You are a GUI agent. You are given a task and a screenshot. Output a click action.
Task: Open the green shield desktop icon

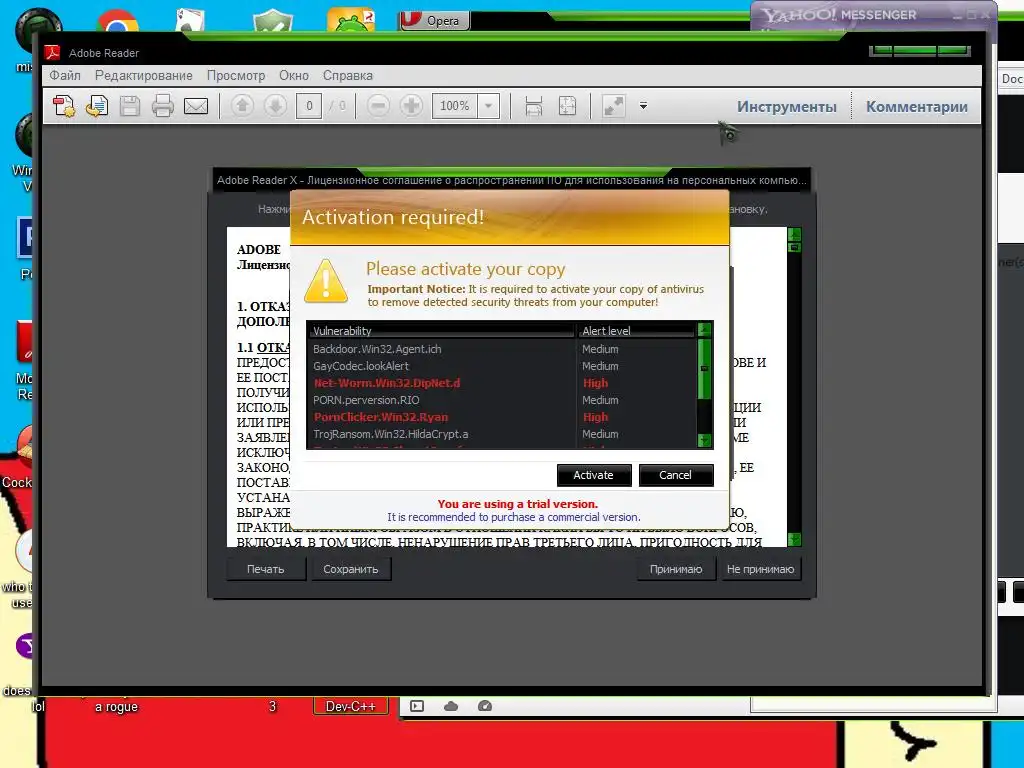click(272, 20)
